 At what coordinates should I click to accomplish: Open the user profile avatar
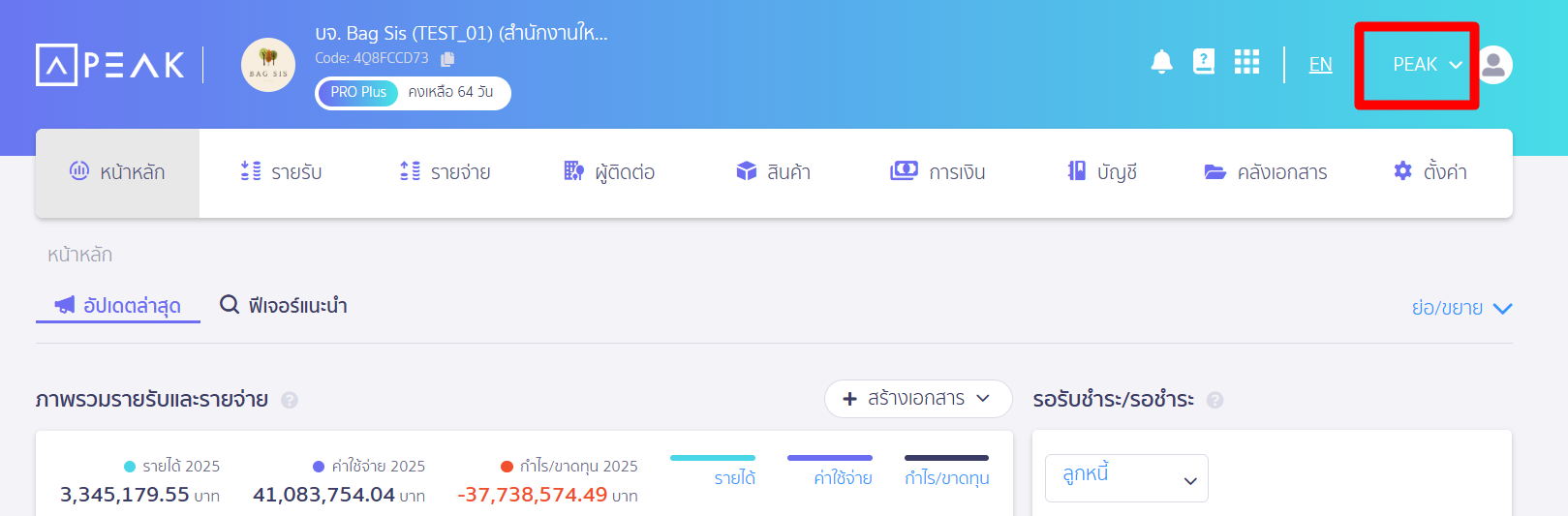(x=1493, y=65)
